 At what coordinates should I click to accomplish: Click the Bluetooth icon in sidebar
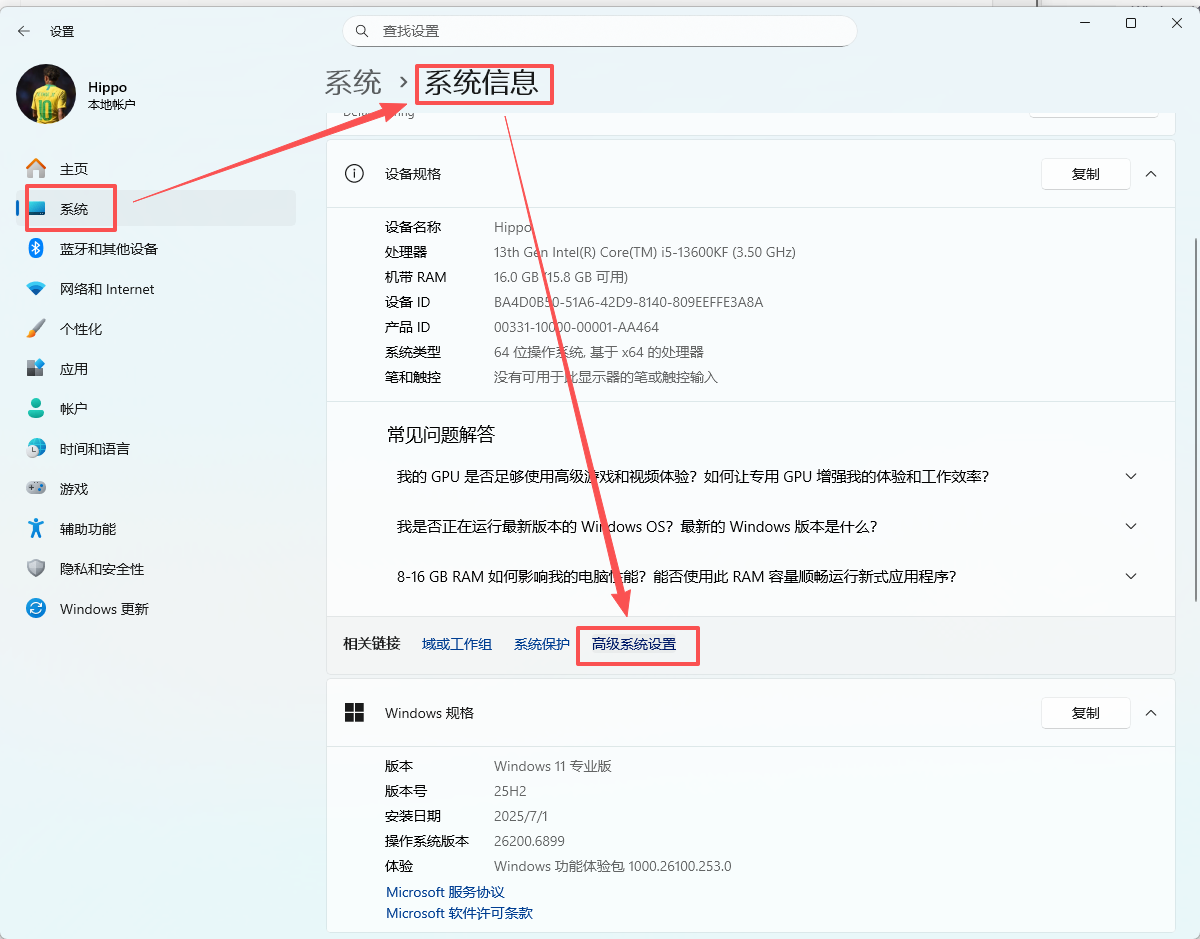(36, 249)
